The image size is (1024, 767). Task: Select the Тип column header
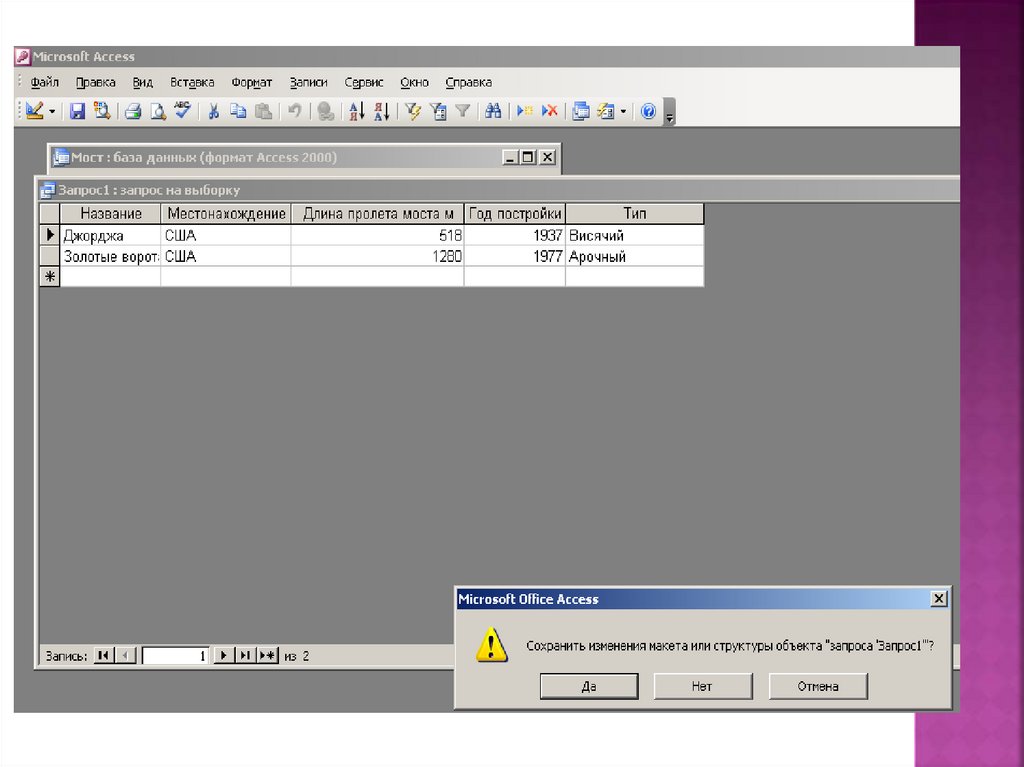(x=635, y=214)
